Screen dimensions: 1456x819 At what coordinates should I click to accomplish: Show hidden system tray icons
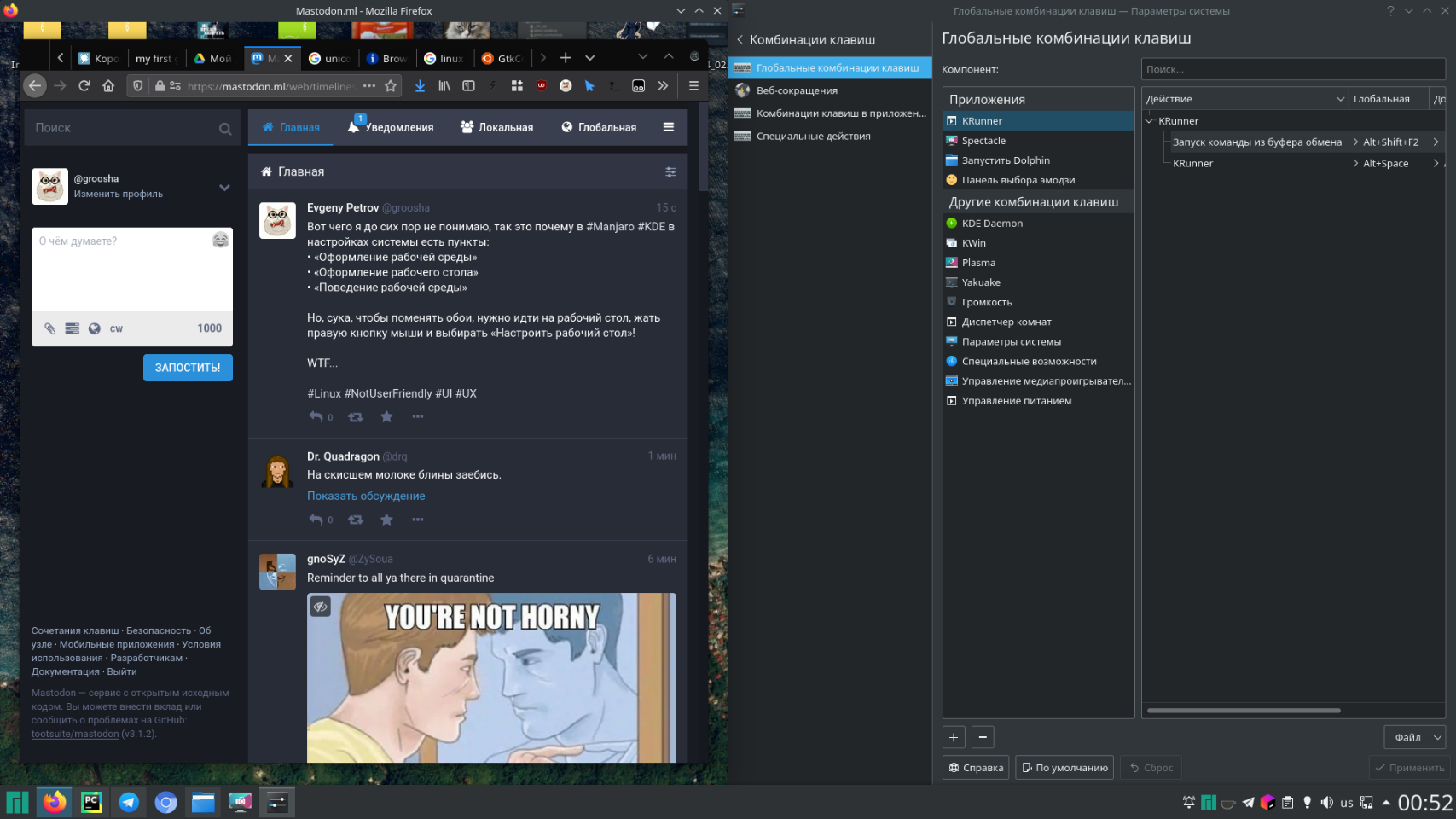coord(1386,802)
